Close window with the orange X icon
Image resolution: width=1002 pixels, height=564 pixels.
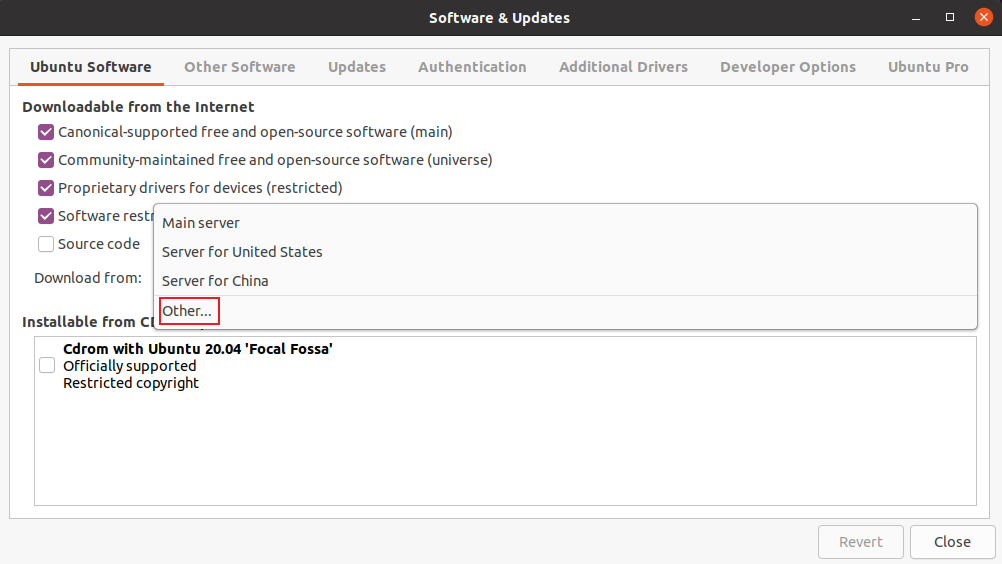[983, 18]
